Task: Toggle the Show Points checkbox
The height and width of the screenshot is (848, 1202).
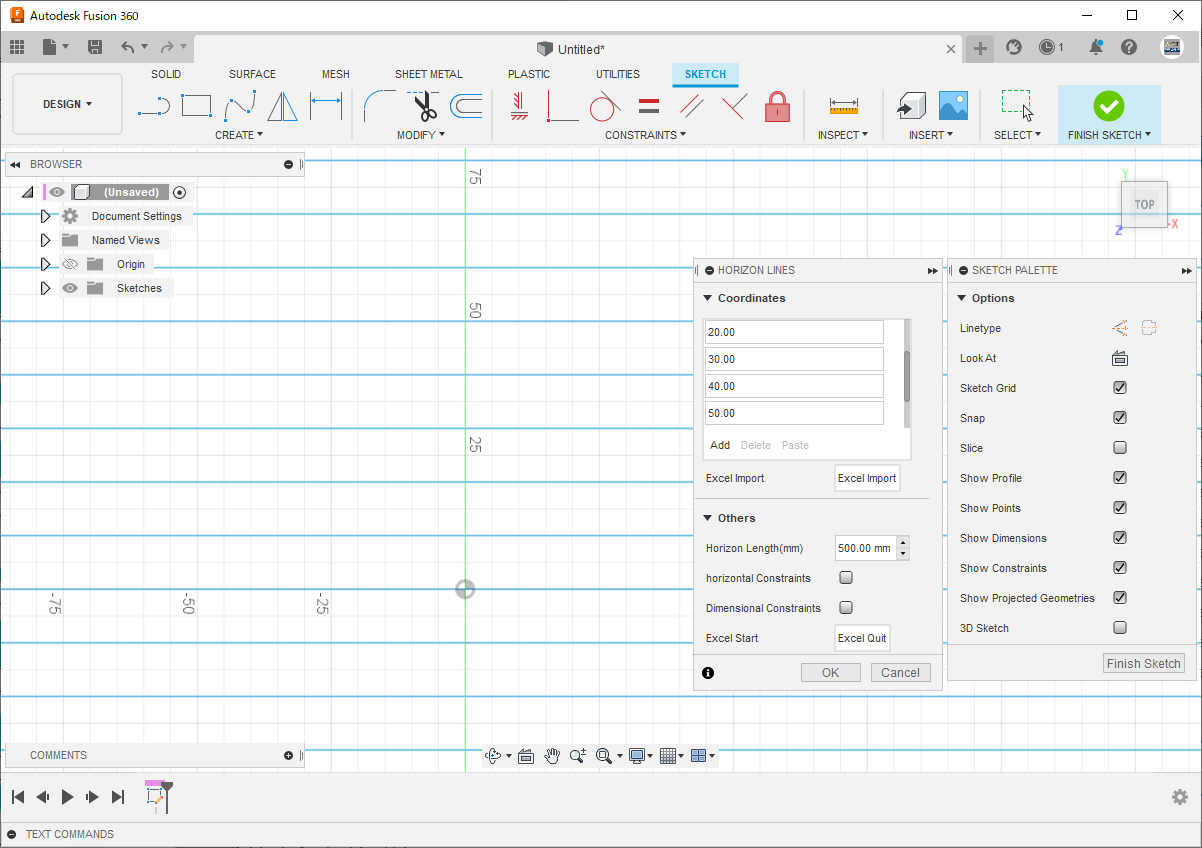Action: click(x=1120, y=508)
